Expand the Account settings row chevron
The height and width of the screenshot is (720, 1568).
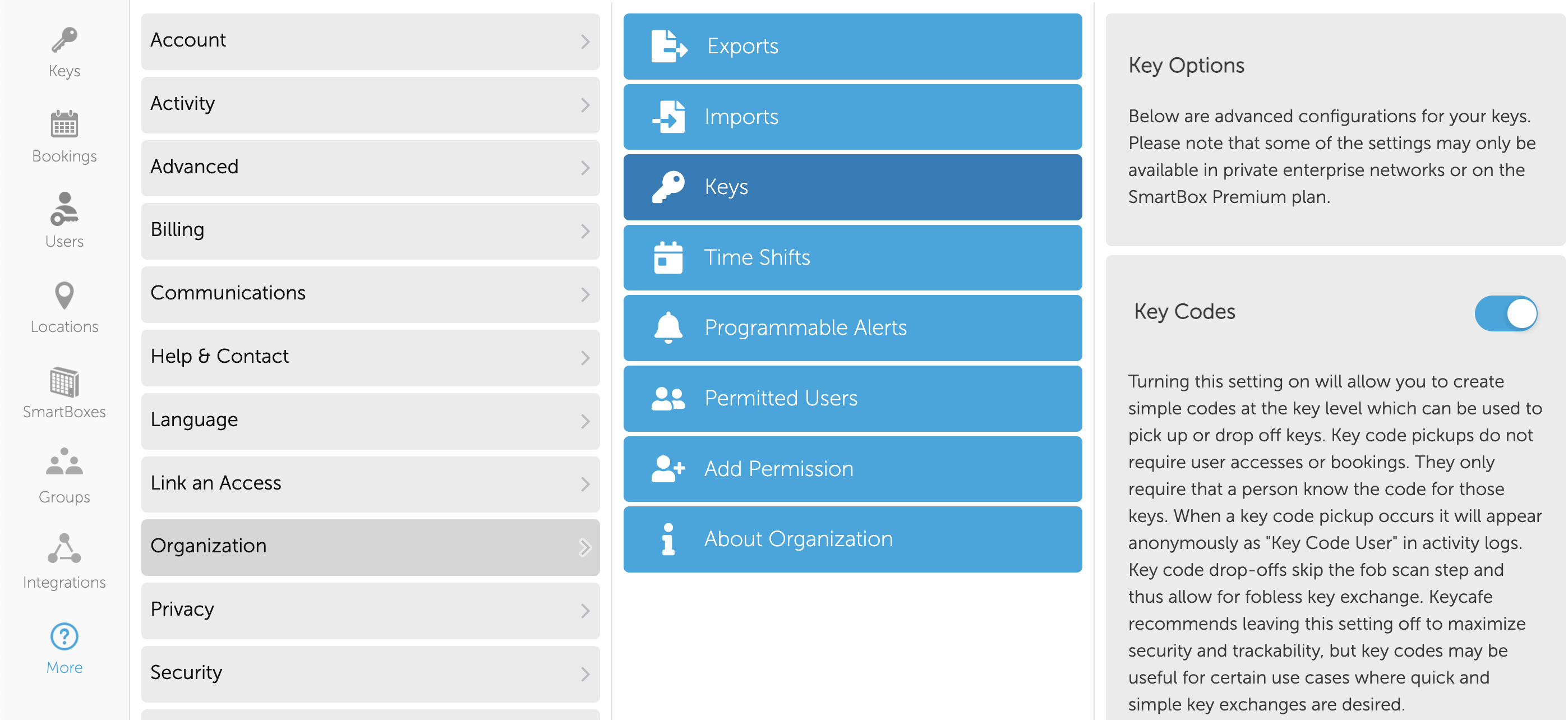(x=585, y=41)
